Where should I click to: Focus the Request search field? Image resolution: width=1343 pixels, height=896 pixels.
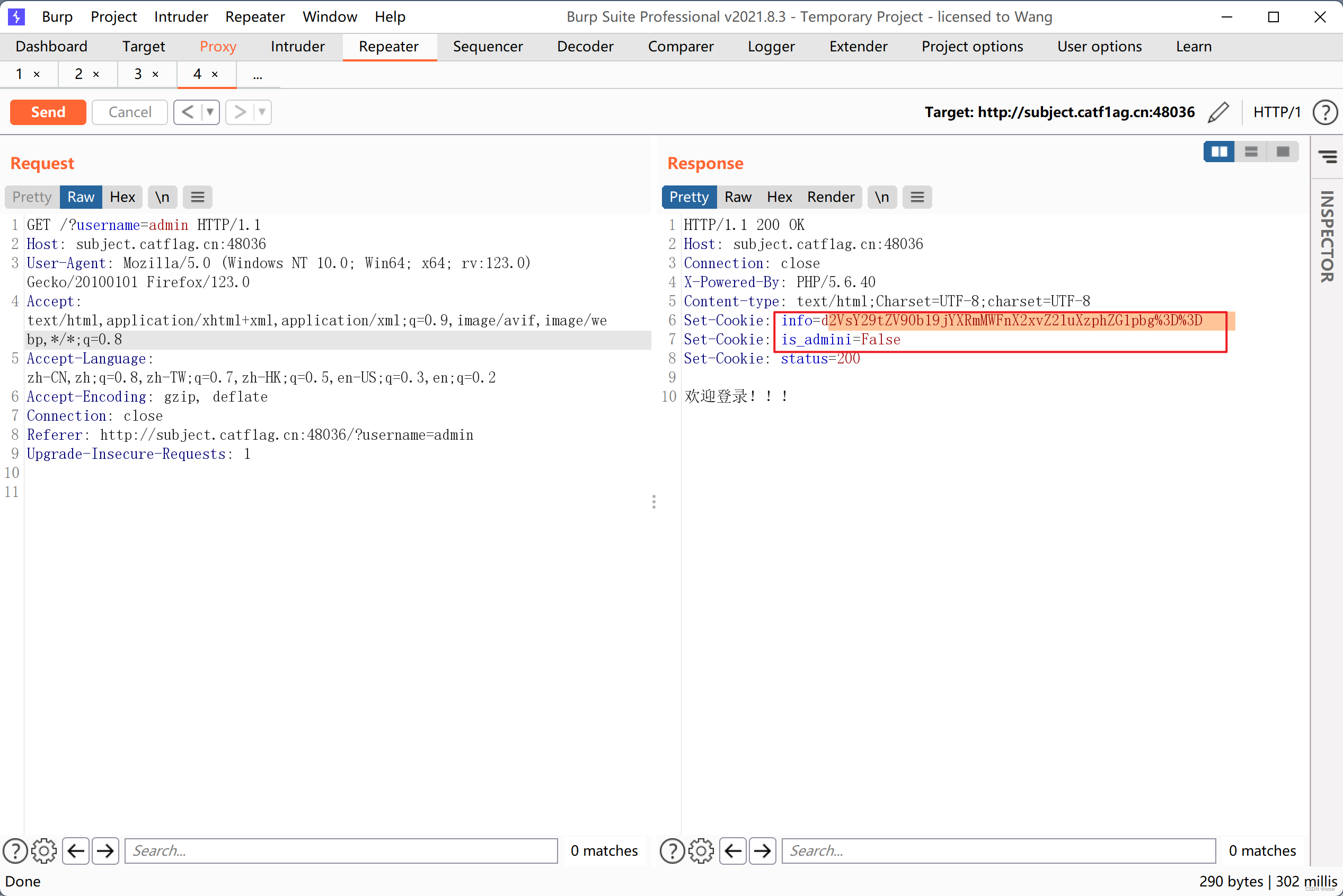341,851
